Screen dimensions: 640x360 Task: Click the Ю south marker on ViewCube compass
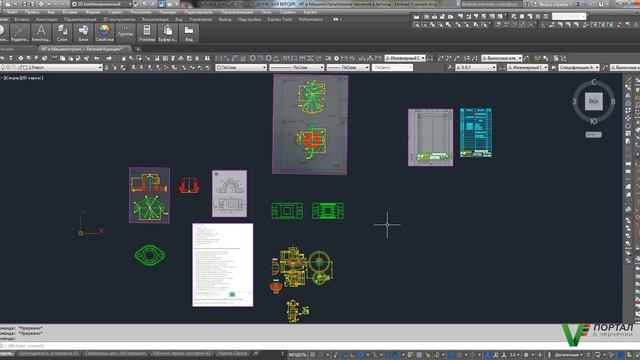point(594,121)
